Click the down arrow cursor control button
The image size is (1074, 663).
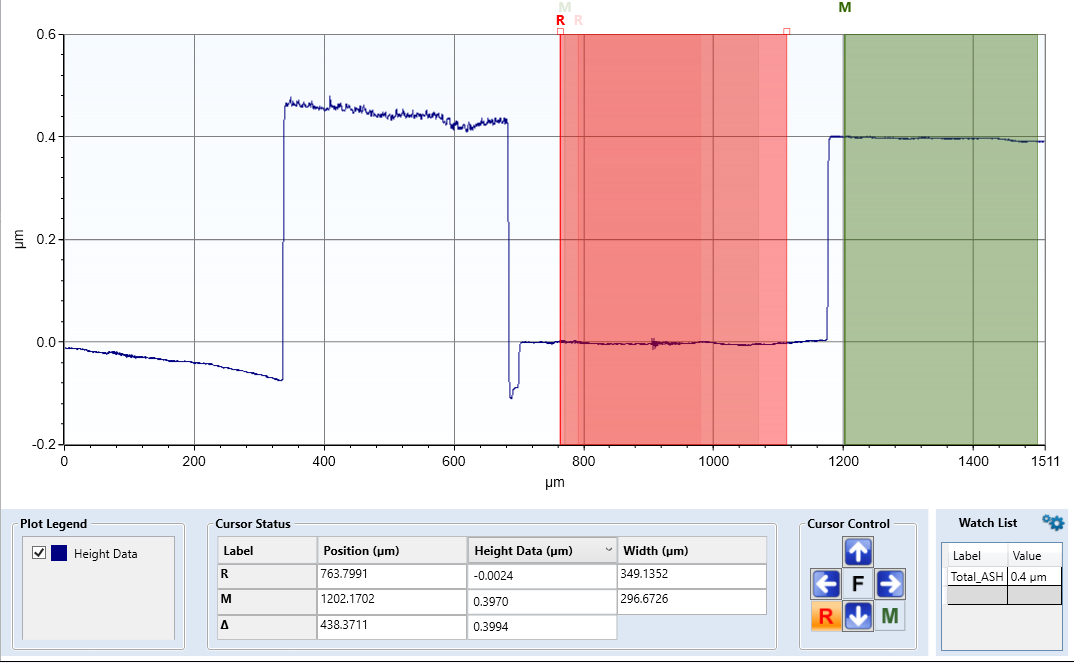click(858, 616)
